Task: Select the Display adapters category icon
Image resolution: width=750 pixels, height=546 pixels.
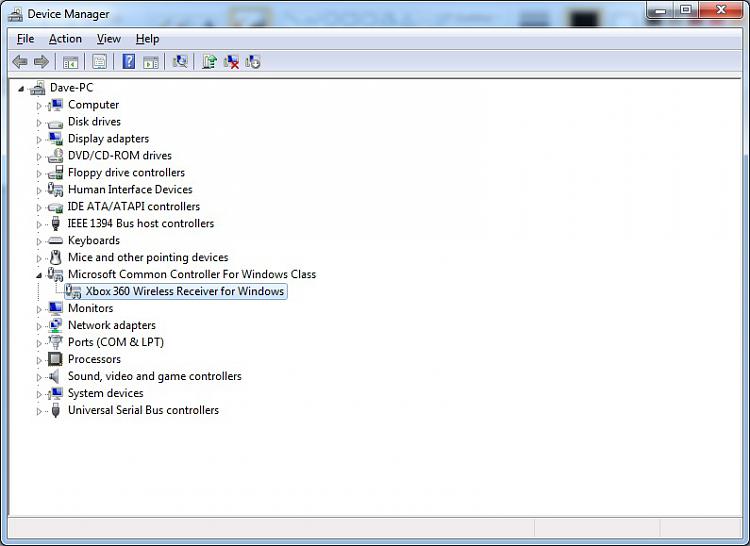Action: pyautogui.click(x=55, y=139)
